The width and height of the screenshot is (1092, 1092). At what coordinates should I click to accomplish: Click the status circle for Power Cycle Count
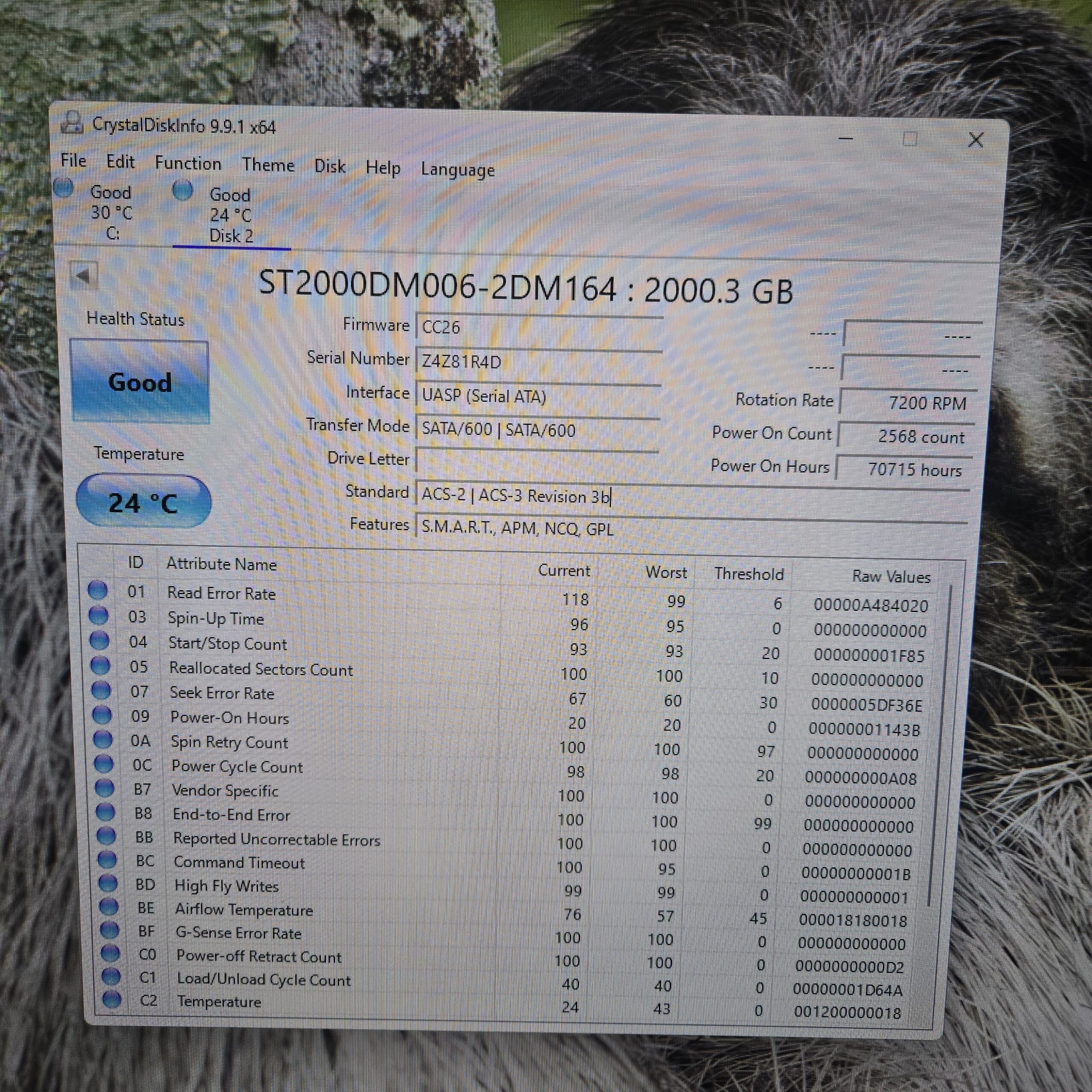pyautogui.click(x=103, y=763)
